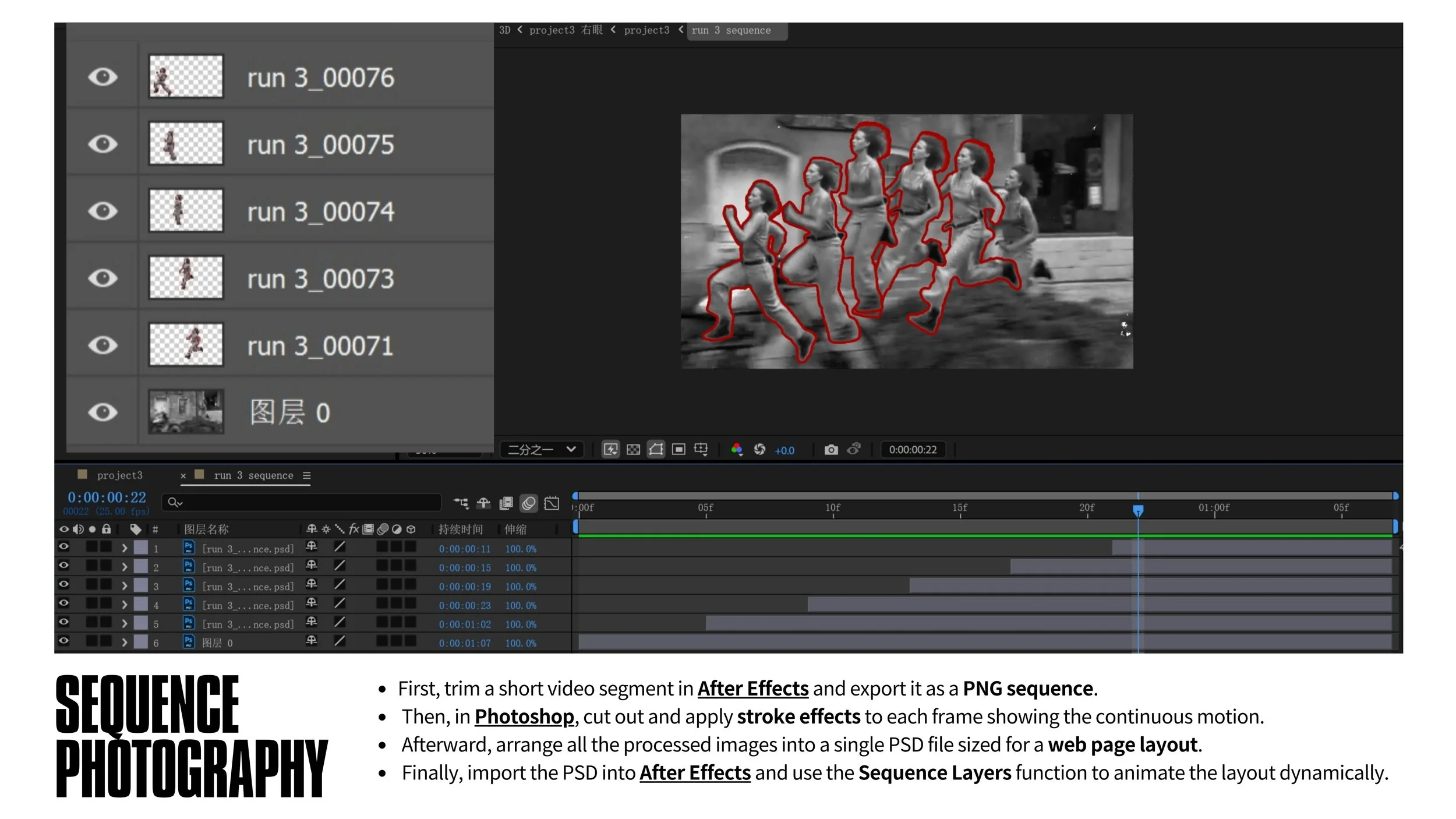Click the layer search field
The height and width of the screenshot is (819, 1456).
[303, 502]
